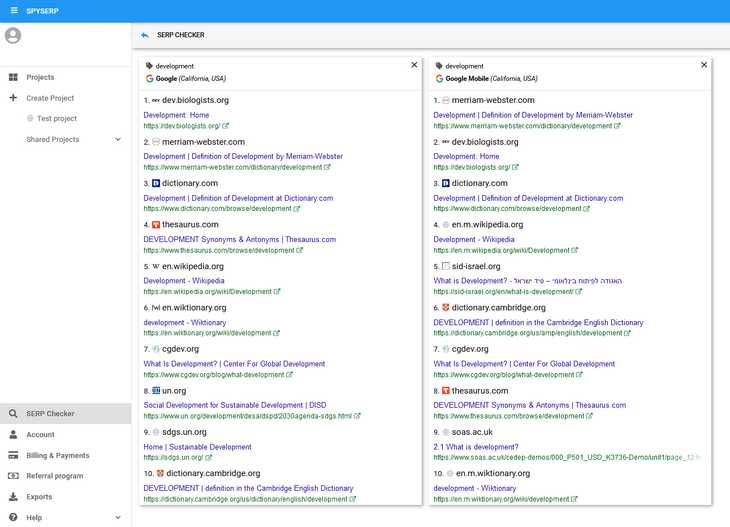
Task: Click the dictionary.com favicon in desktop panel
Action: 156,183
